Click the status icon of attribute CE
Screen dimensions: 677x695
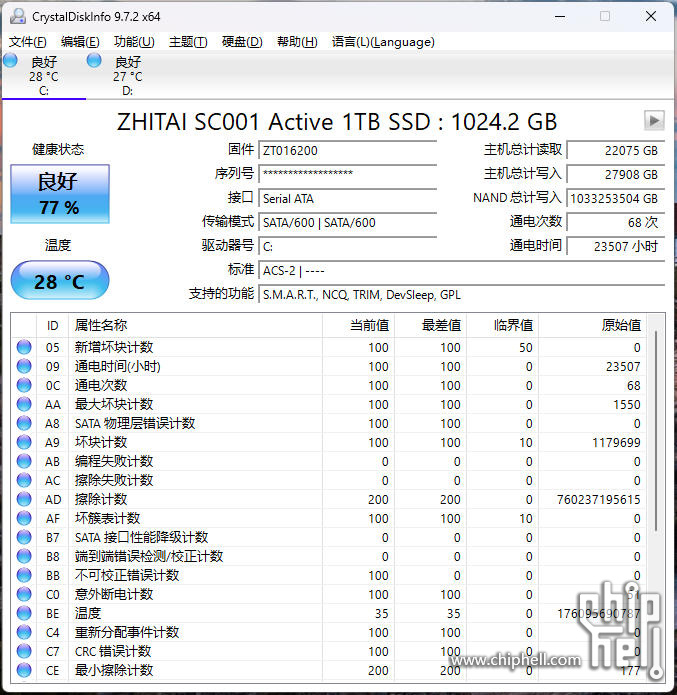(24, 670)
